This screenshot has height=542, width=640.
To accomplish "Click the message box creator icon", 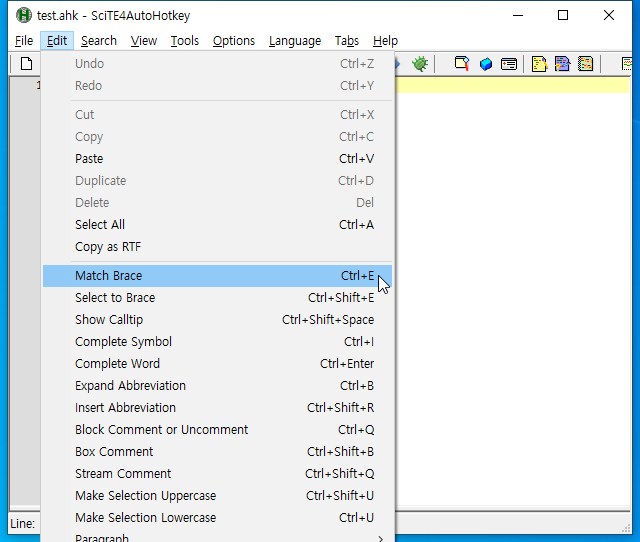I will click(x=509, y=64).
